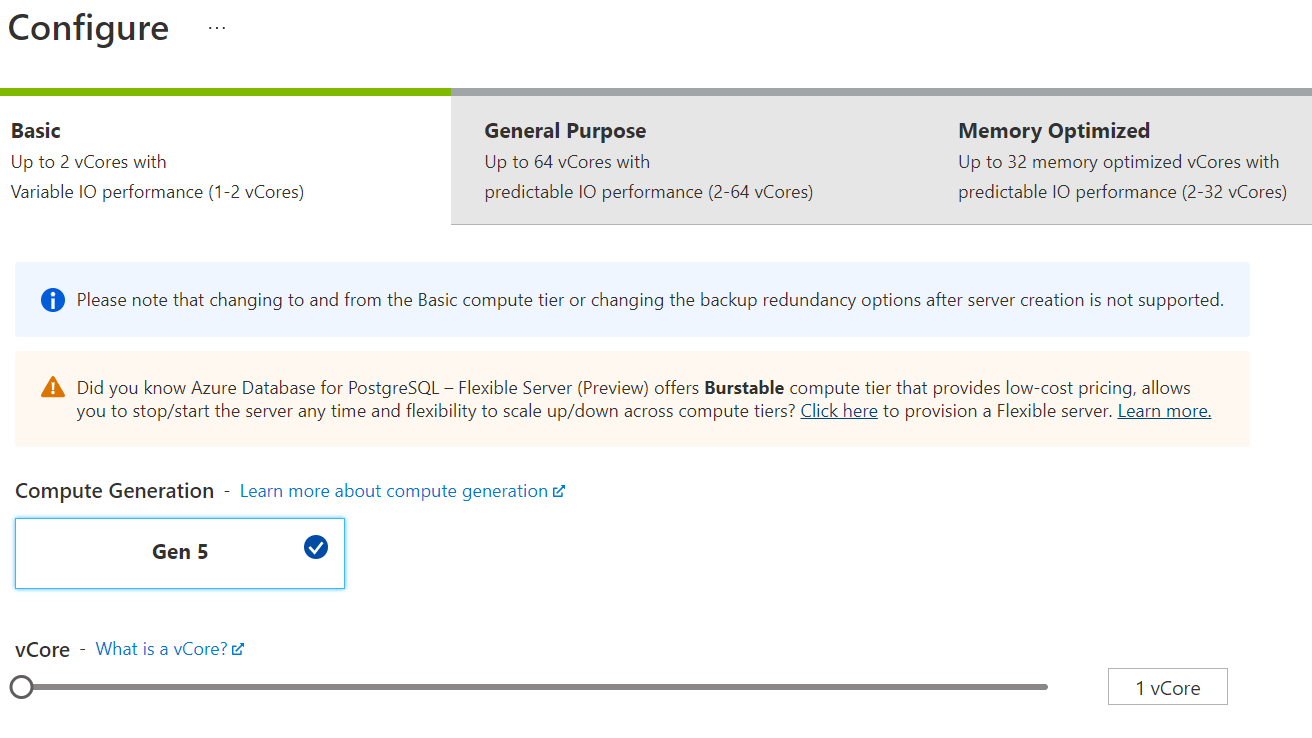Image resolution: width=1312 pixels, height=738 pixels.
Task: Click external-link icon after vCore help link
Action: tap(238, 649)
